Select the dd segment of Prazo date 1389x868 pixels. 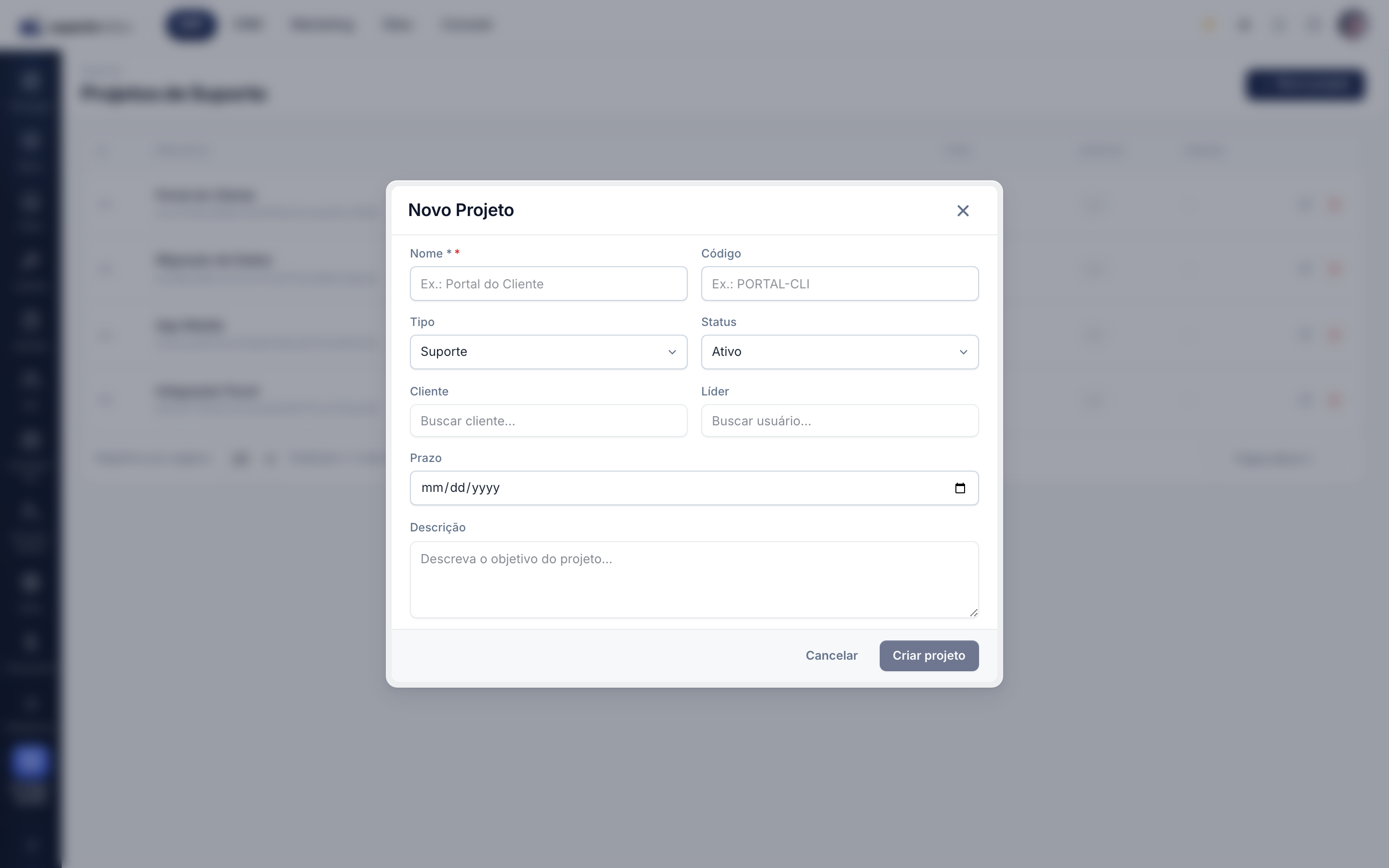click(457, 488)
